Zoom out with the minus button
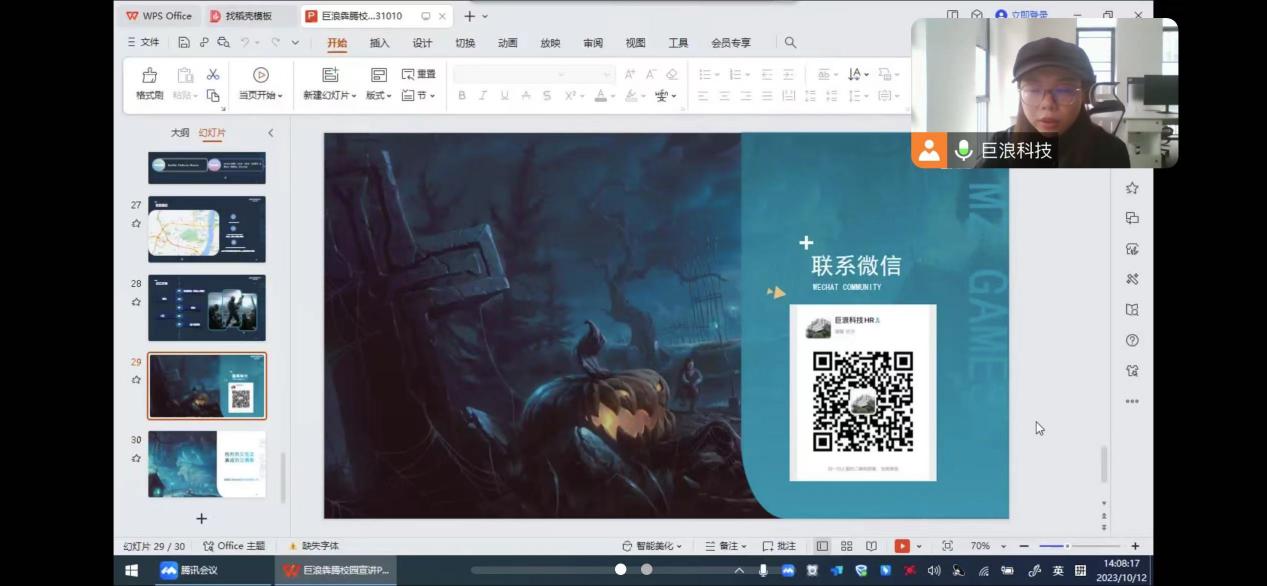1267x586 pixels. [1024, 546]
